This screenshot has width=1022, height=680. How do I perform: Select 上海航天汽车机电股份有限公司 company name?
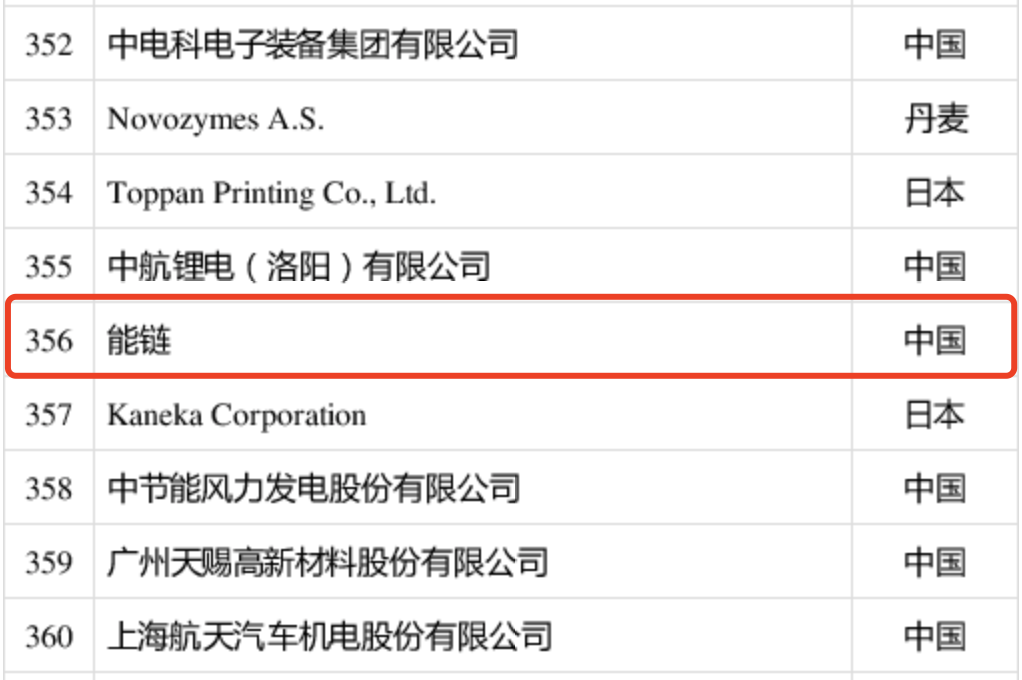pyautogui.click(x=330, y=636)
